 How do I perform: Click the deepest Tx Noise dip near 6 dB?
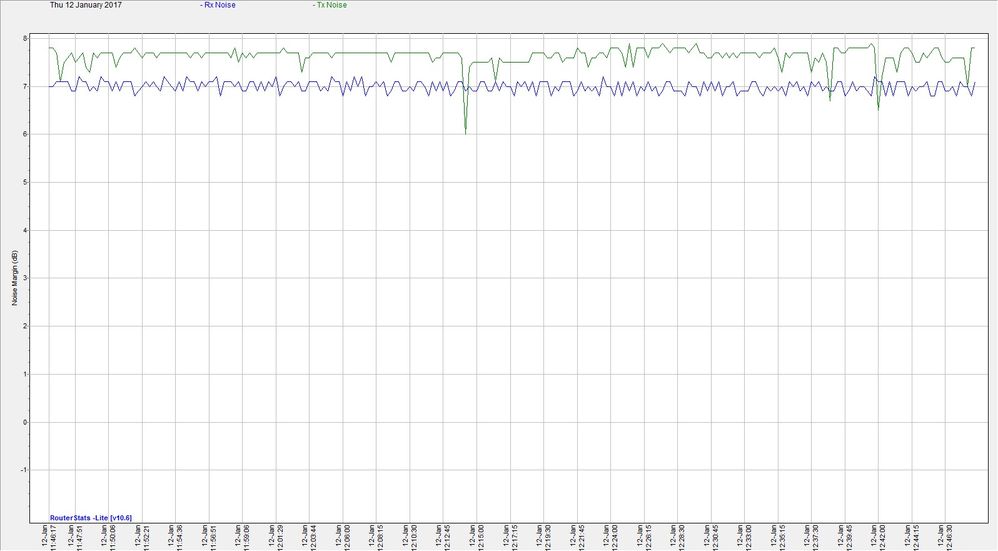coord(465,132)
